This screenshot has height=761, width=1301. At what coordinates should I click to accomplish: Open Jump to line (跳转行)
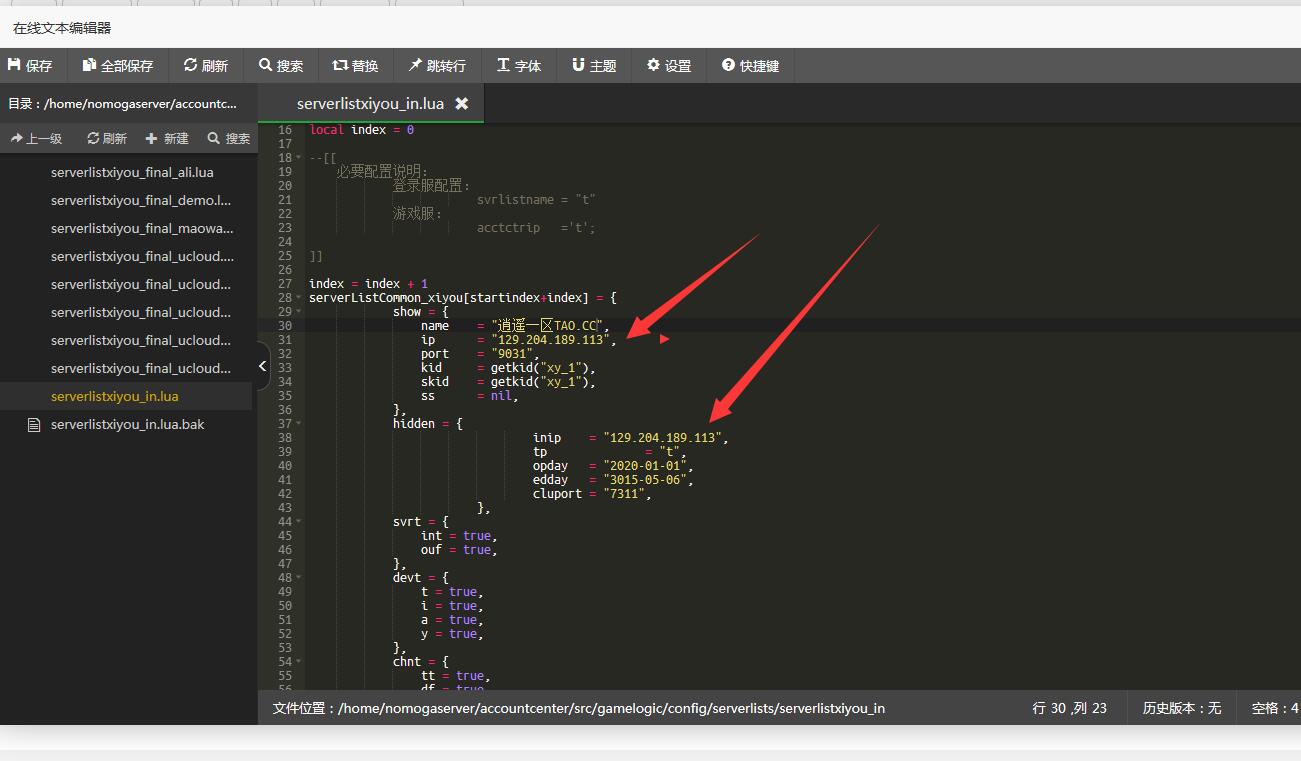tap(437, 66)
